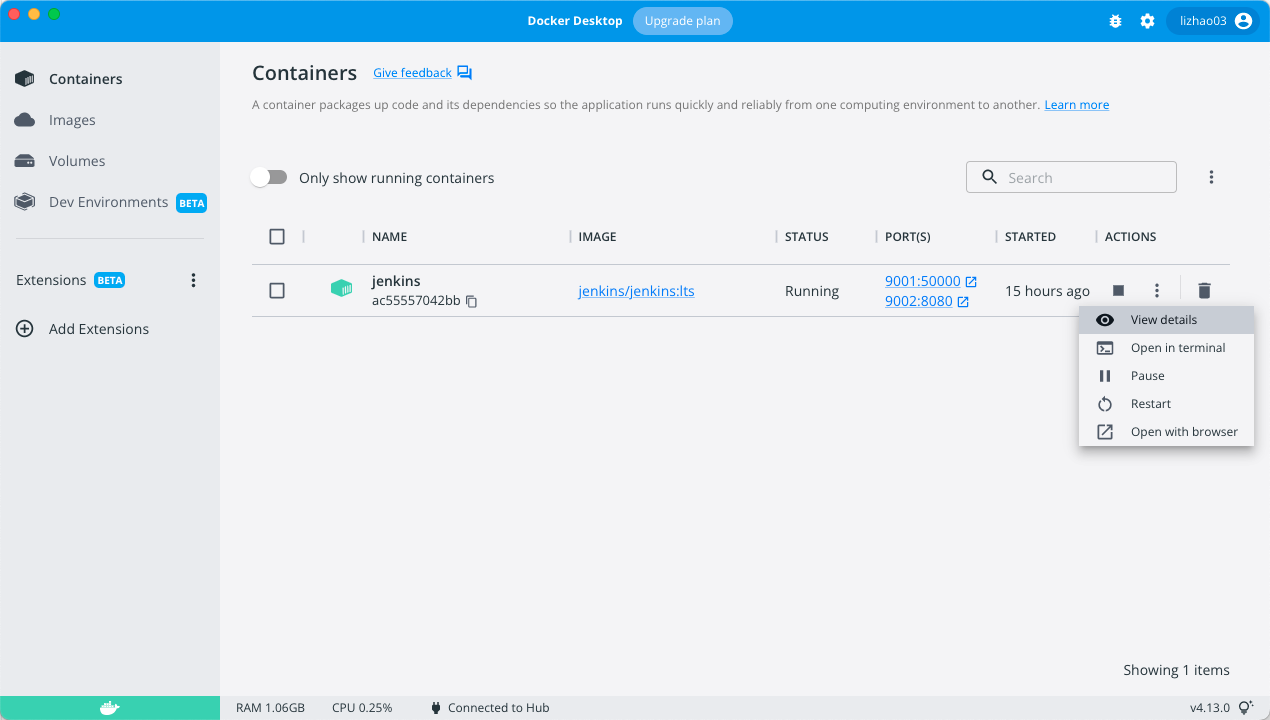Click the RAM 1.06GB status entry

click(270, 708)
